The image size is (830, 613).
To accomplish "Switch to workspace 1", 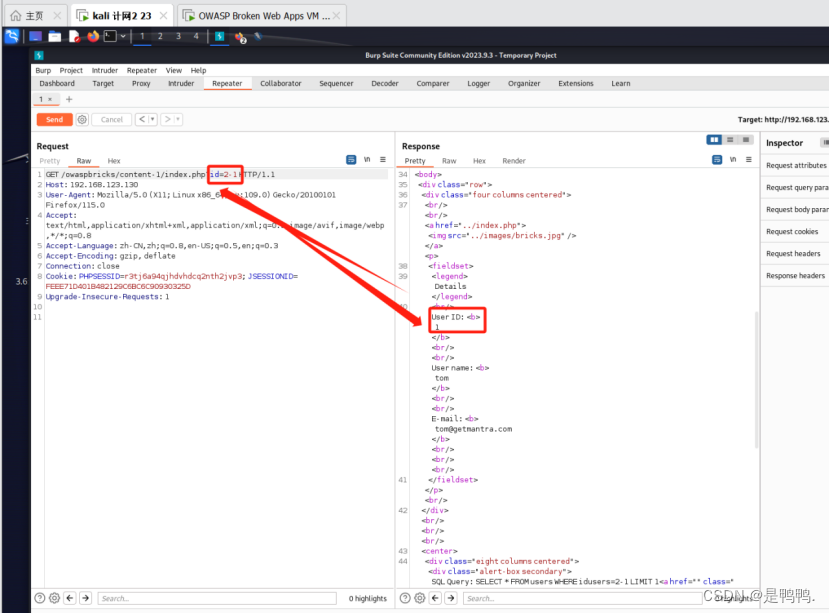I will pyautogui.click(x=142, y=36).
